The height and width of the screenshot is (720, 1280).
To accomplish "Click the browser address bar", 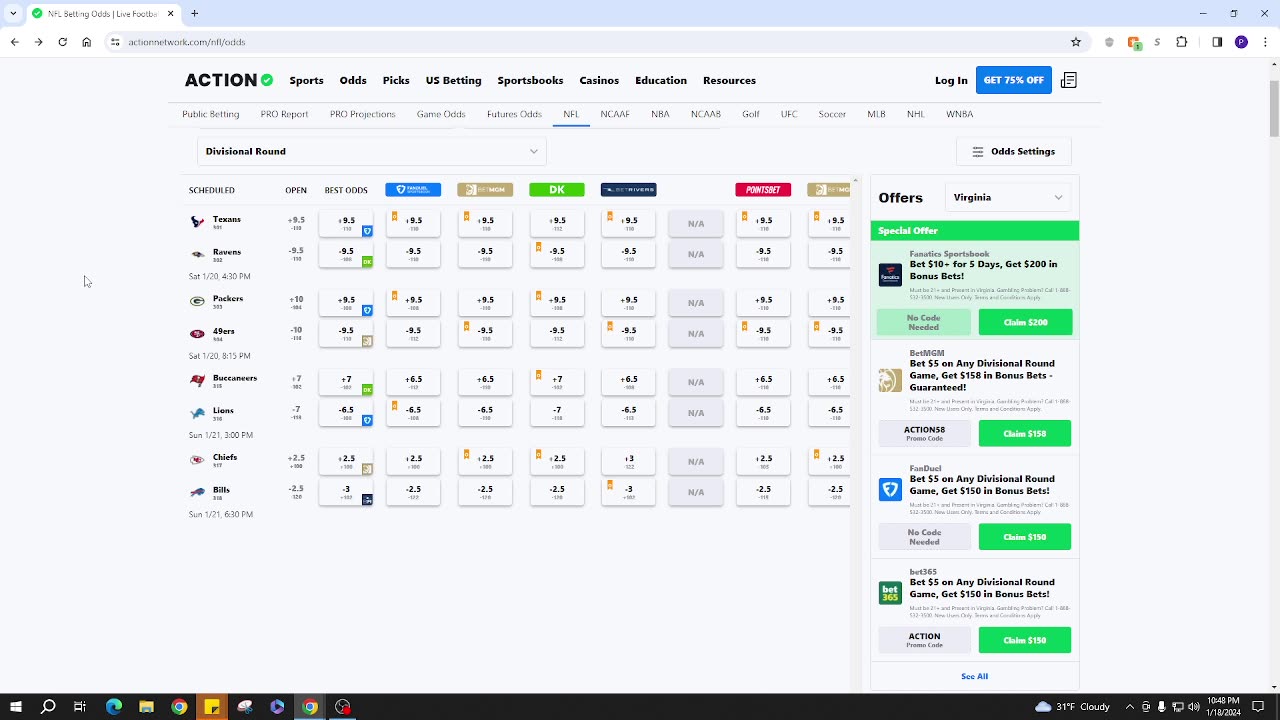I will [x=590, y=42].
